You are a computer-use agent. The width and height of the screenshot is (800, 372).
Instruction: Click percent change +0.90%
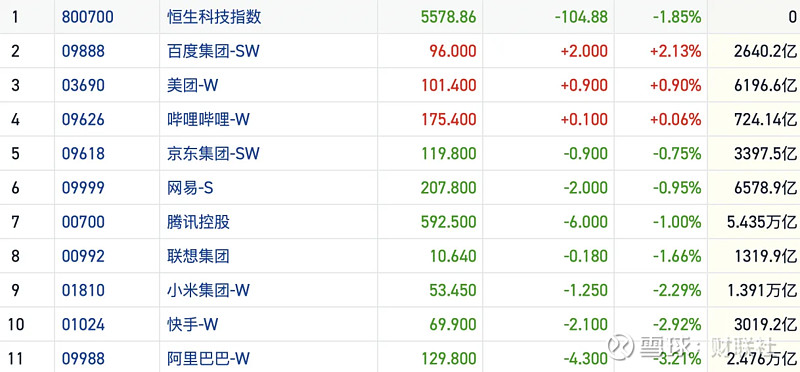(676, 85)
